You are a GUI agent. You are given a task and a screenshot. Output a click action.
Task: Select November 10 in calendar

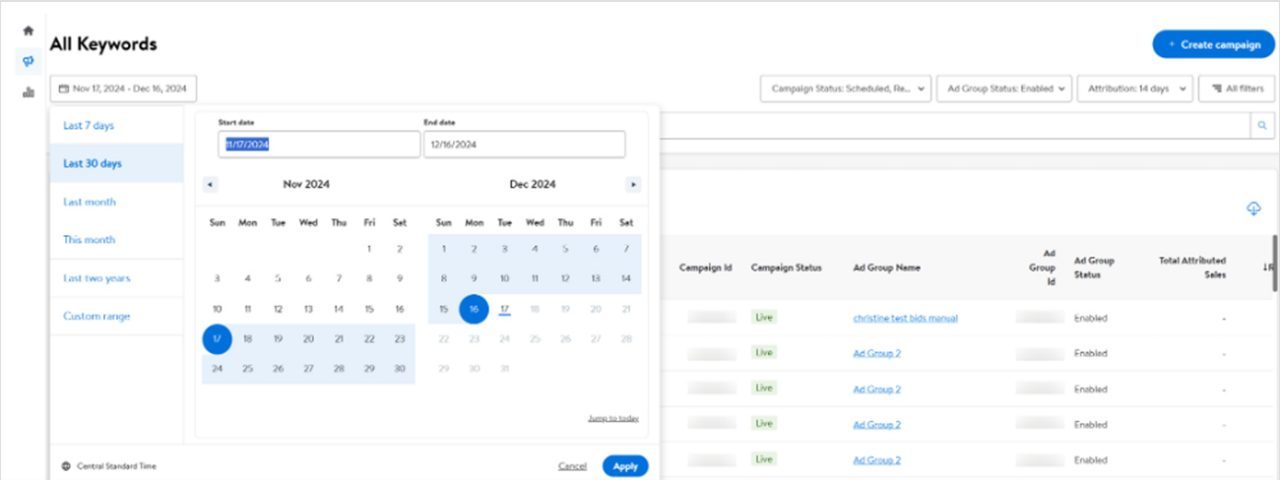pos(217,309)
